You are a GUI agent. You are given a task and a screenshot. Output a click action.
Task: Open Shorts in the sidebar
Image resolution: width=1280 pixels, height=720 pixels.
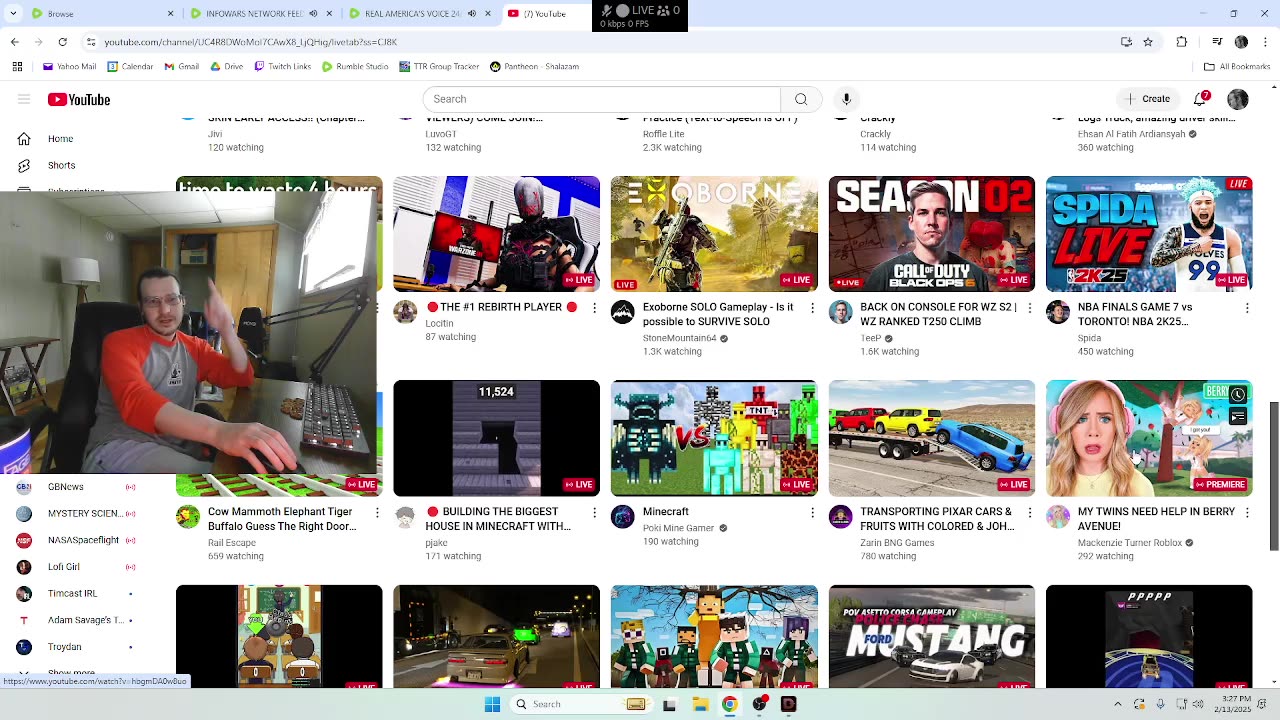click(x=60, y=165)
